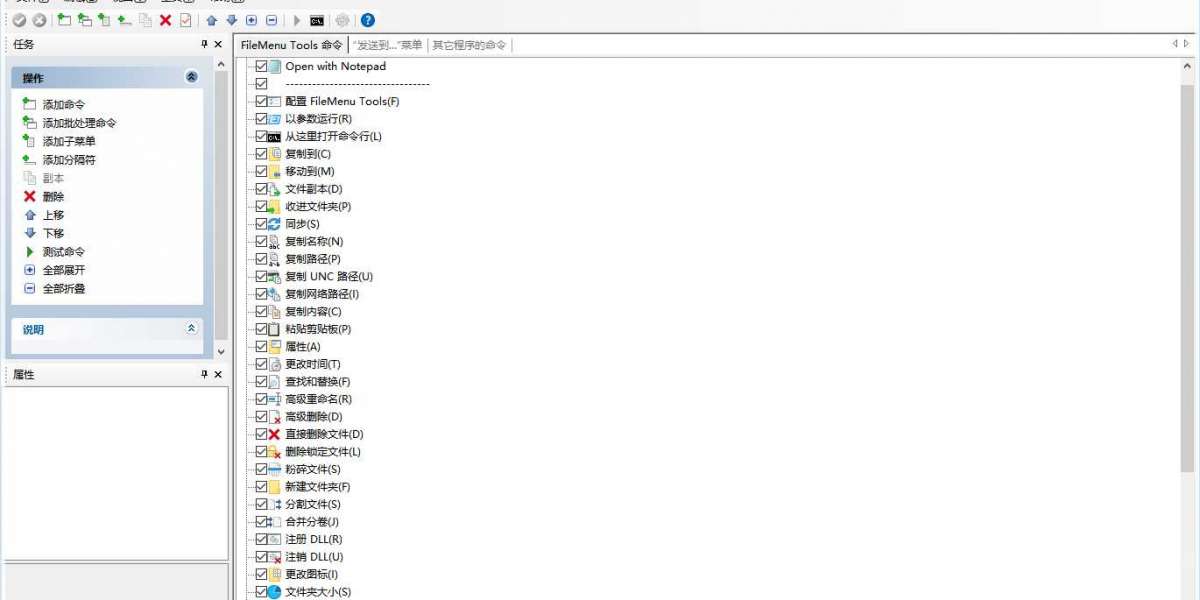Click the Expand All plus toolbar icon
1200x600 pixels.
click(x=252, y=20)
